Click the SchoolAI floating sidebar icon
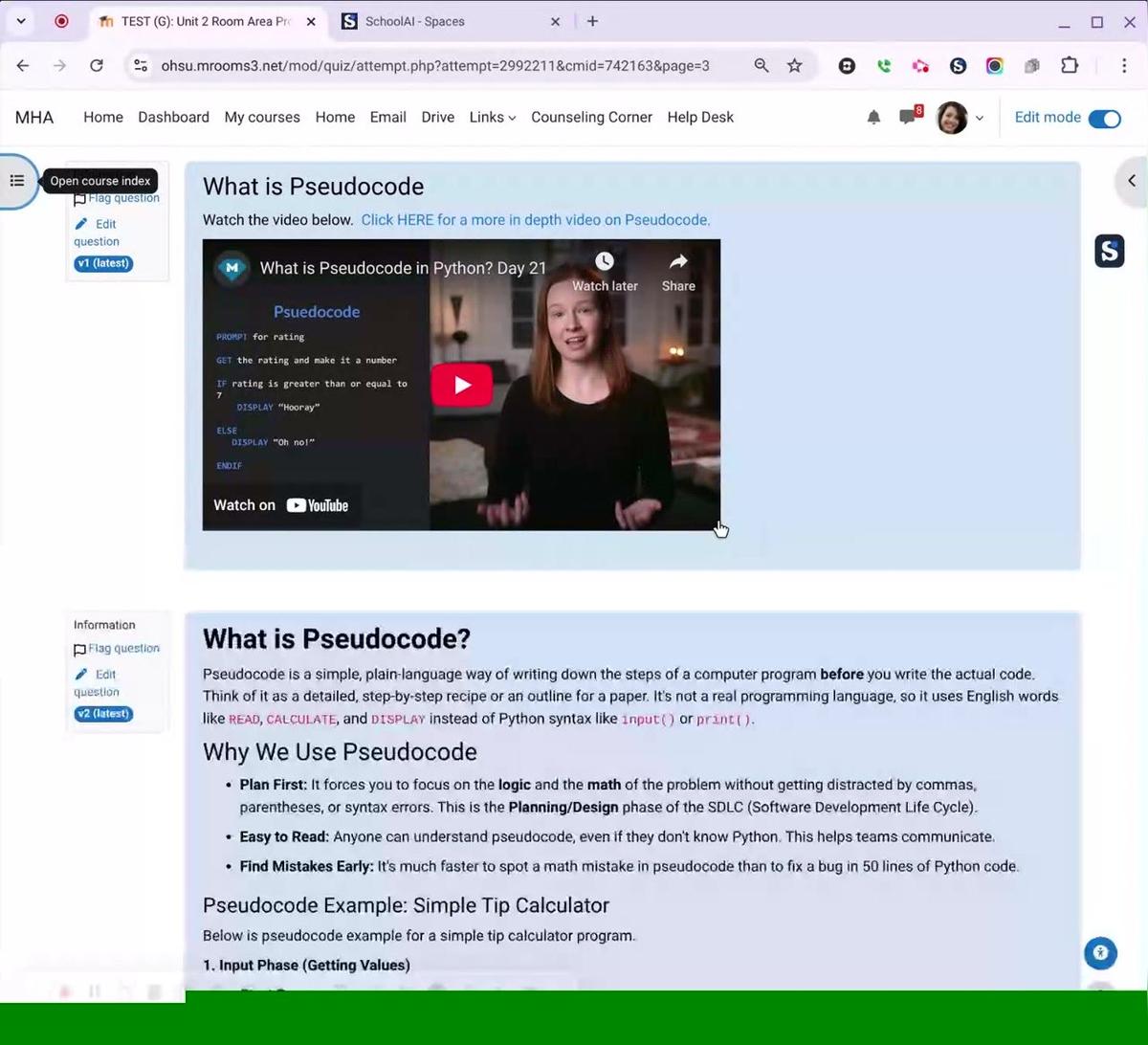Viewport: 1148px width, 1045px height. (x=1109, y=251)
